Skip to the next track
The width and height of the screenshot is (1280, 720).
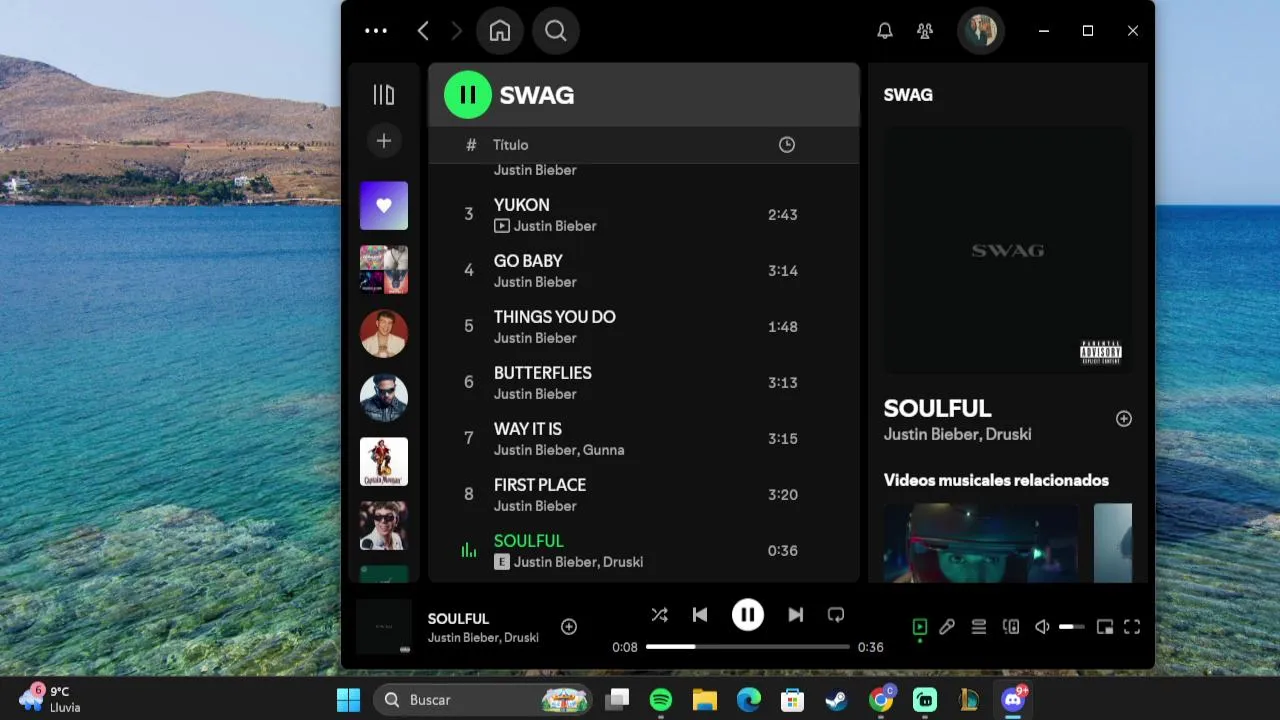[x=796, y=615]
